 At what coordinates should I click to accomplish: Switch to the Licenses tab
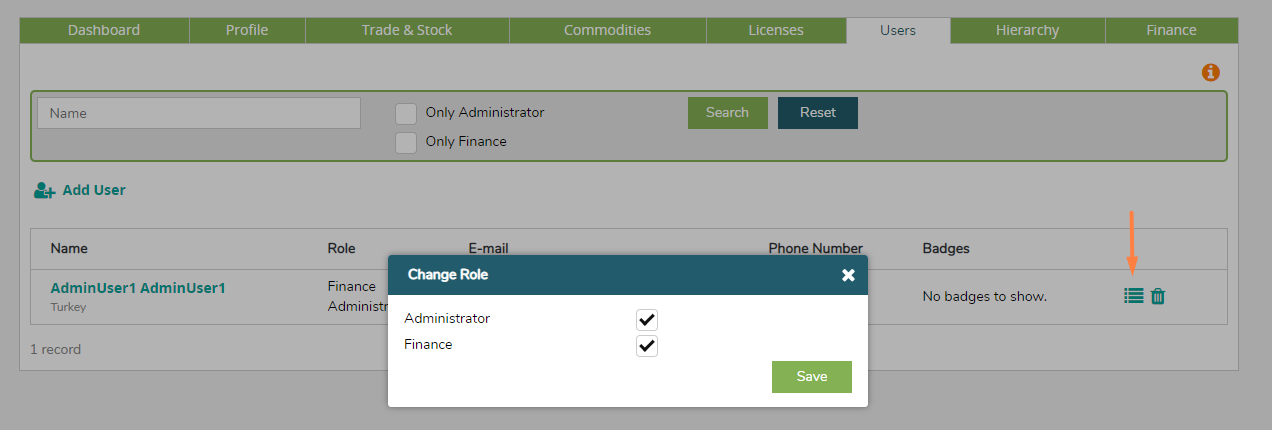pyautogui.click(x=776, y=30)
